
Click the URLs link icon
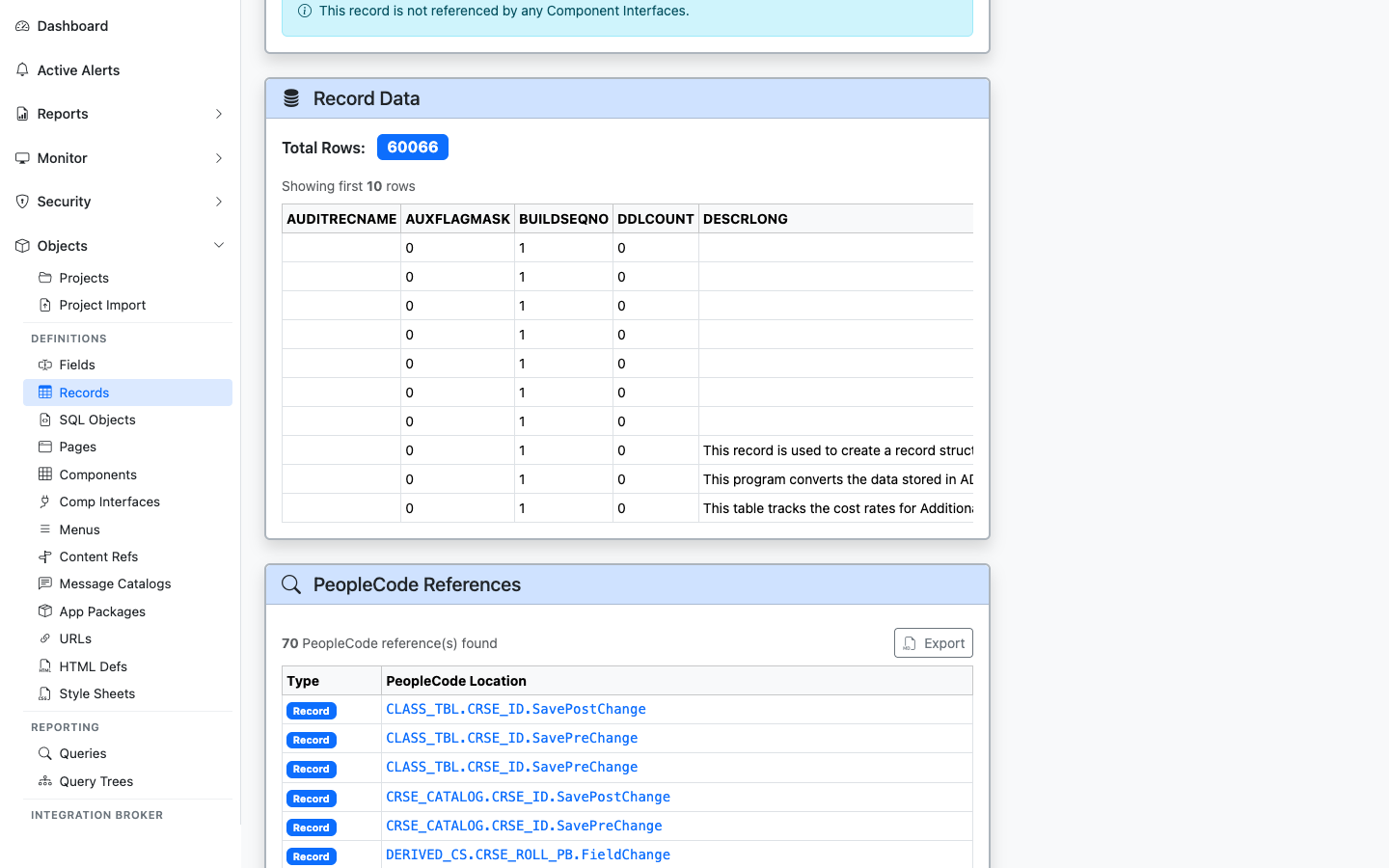(x=45, y=638)
